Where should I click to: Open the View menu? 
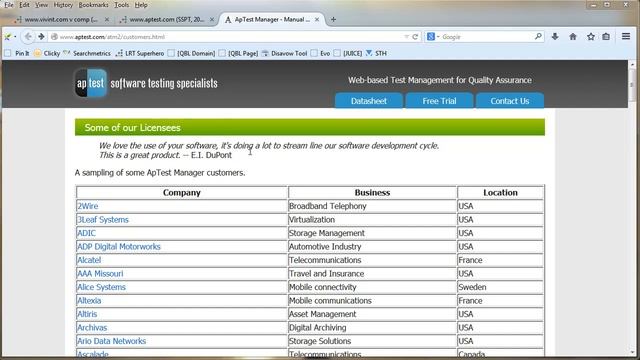coord(41,5)
